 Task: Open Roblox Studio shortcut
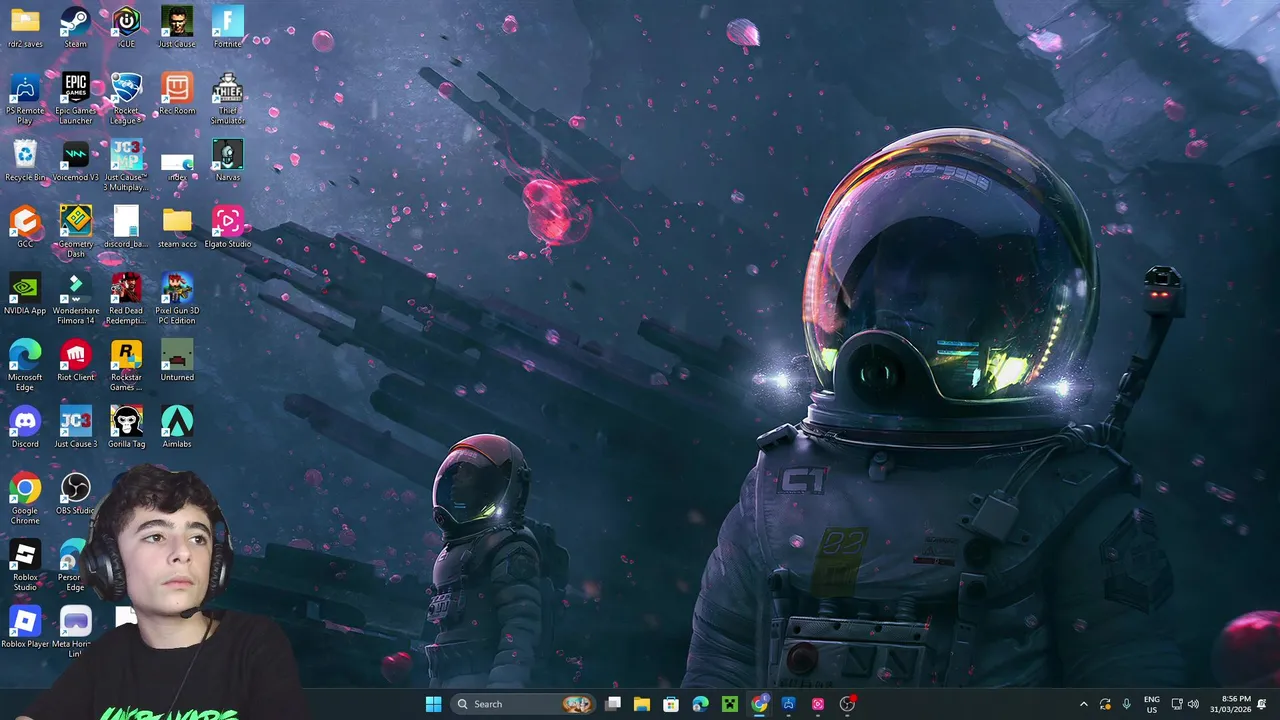coord(25,565)
